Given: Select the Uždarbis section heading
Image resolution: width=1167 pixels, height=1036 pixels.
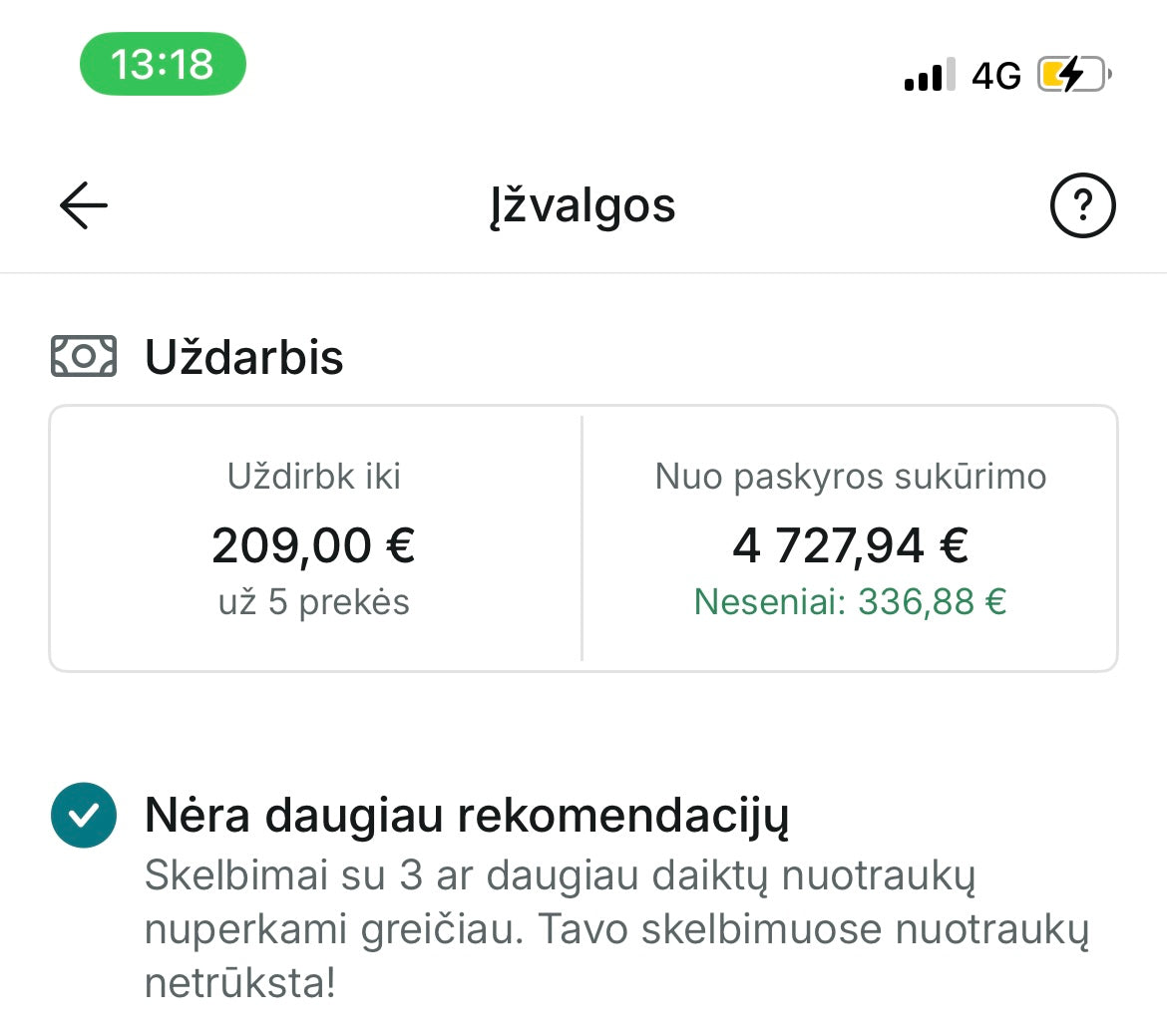Looking at the screenshot, I should (x=244, y=357).
